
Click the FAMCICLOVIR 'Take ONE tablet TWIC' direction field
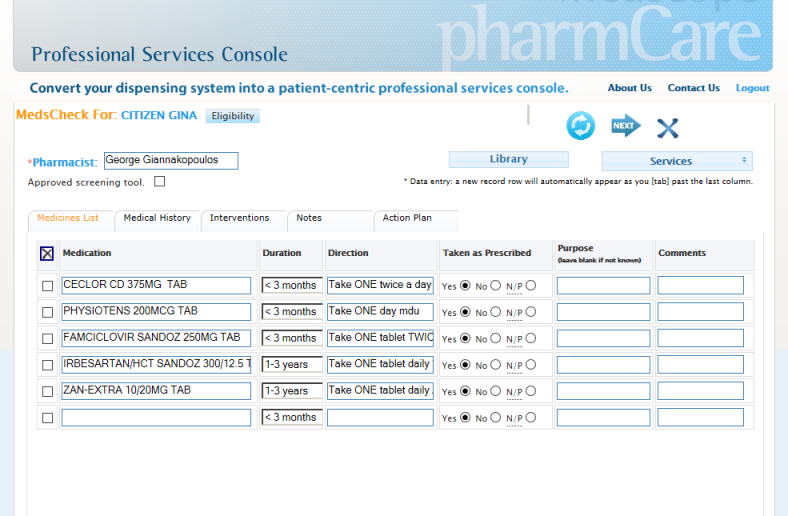[380, 338]
